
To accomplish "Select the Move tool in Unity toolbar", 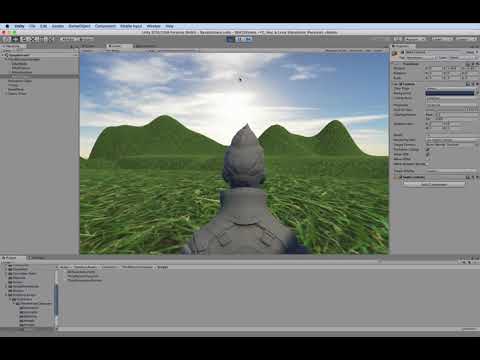I will (x=15, y=39).
